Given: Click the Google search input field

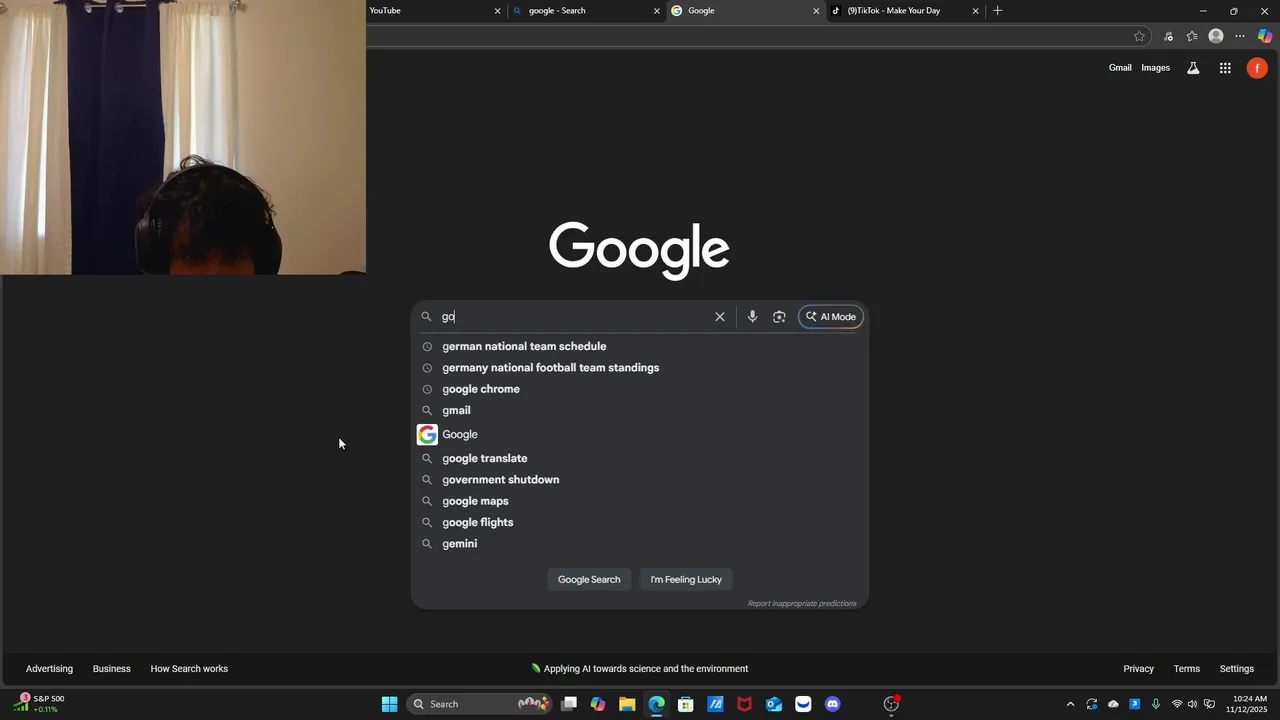Looking at the screenshot, I should click(574, 317).
